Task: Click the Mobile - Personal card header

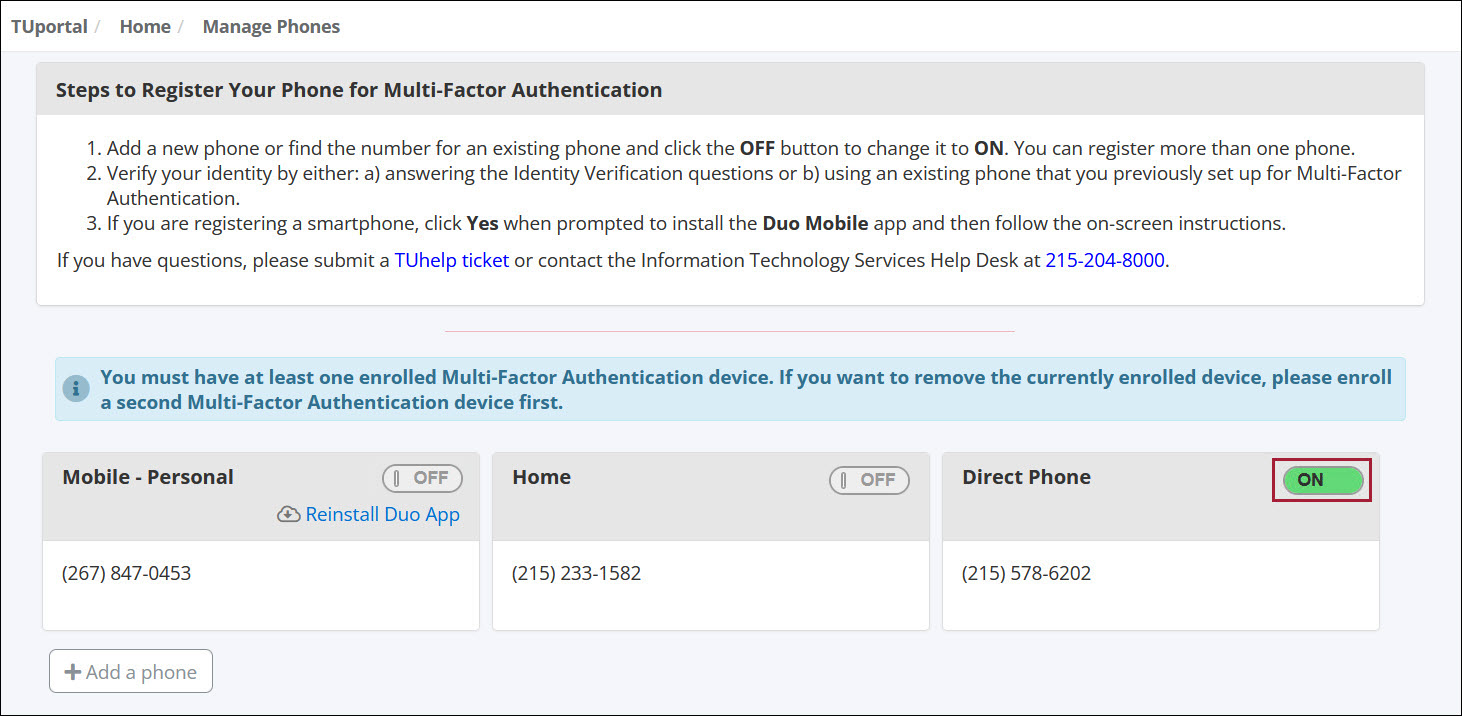Action: point(147,477)
